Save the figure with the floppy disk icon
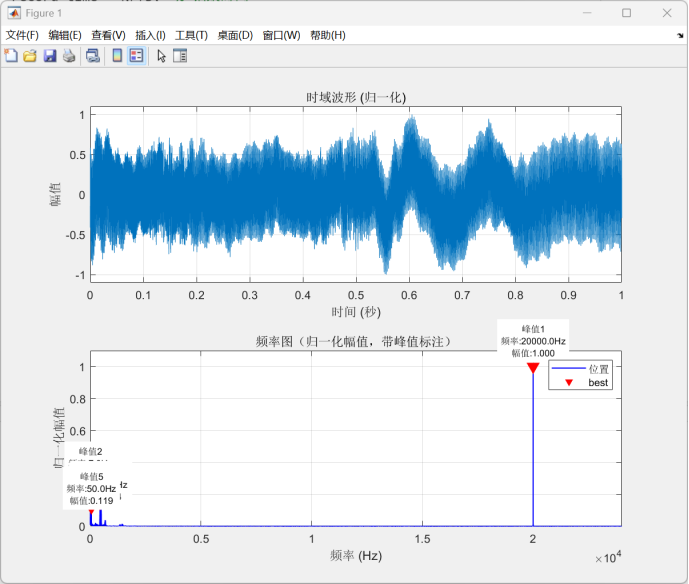Screen dimensions: 689x584 click(50, 56)
